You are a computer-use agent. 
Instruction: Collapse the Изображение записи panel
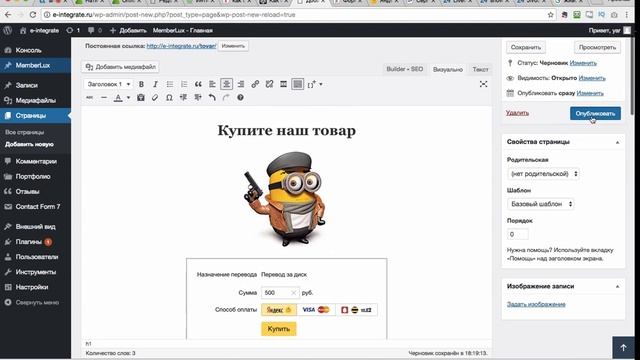click(617, 287)
